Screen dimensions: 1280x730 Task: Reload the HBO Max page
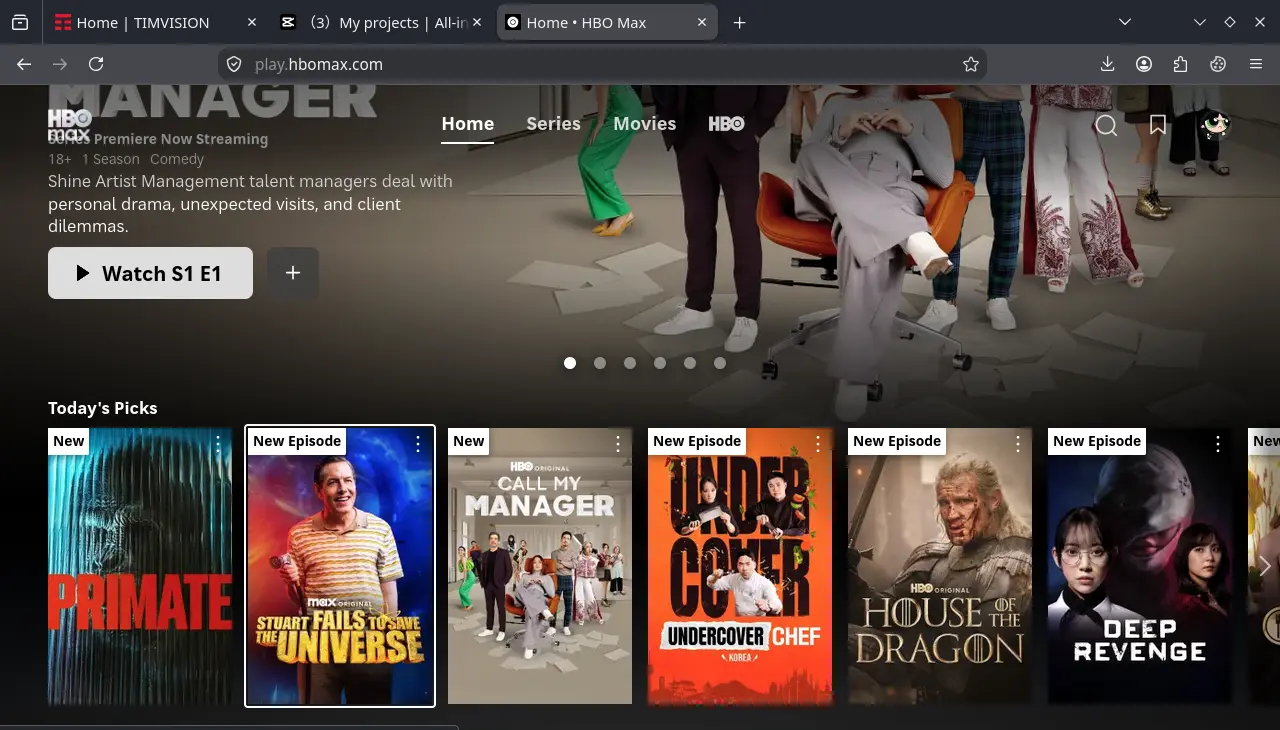tap(96, 64)
